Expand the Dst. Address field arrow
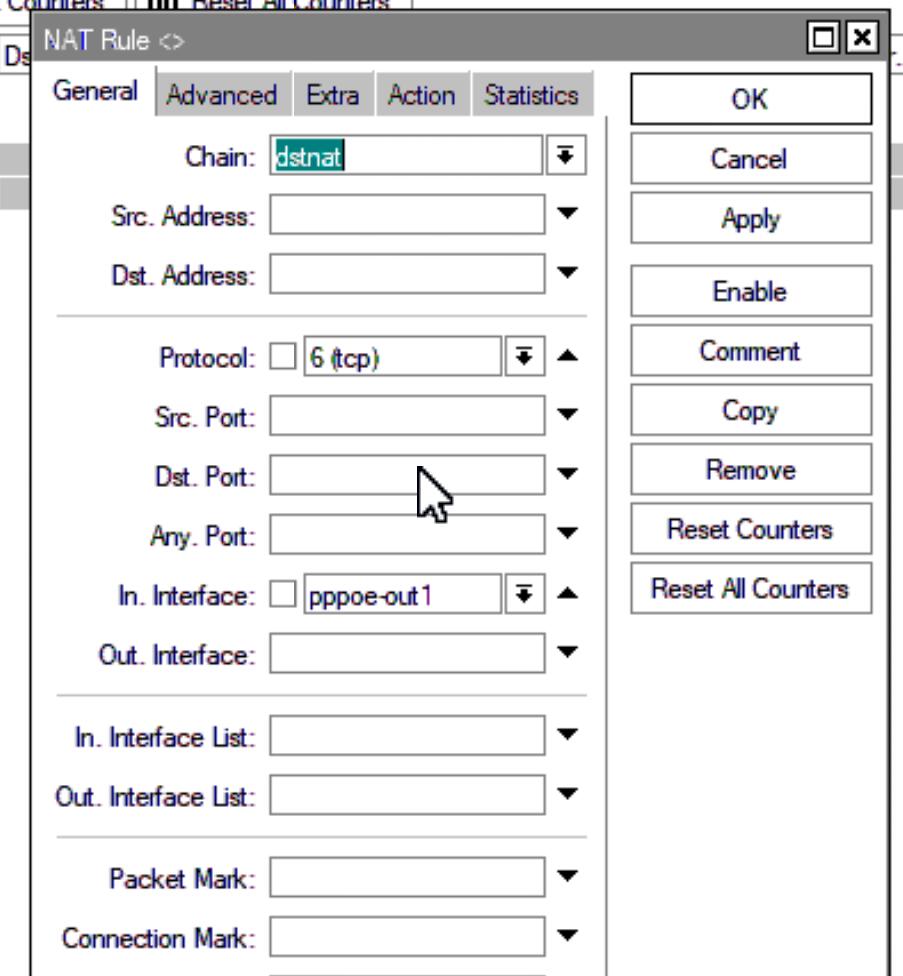Screen dimensions: 903x976 coord(567,273)
